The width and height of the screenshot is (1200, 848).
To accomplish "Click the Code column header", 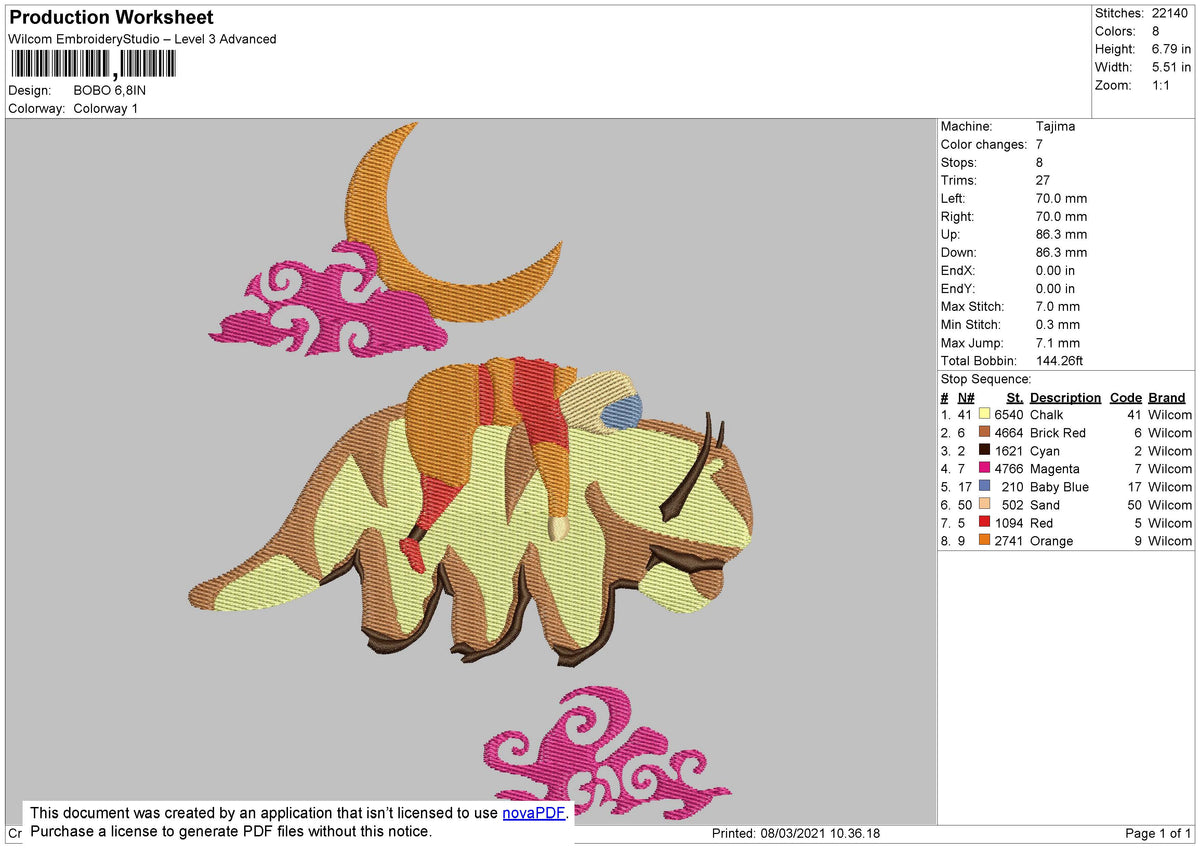I will pos(1125,397).
